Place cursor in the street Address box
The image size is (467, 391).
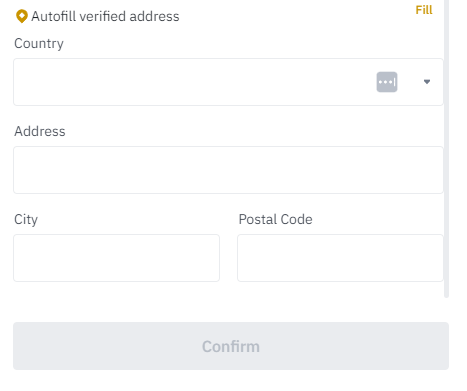(x=228, y=170)
